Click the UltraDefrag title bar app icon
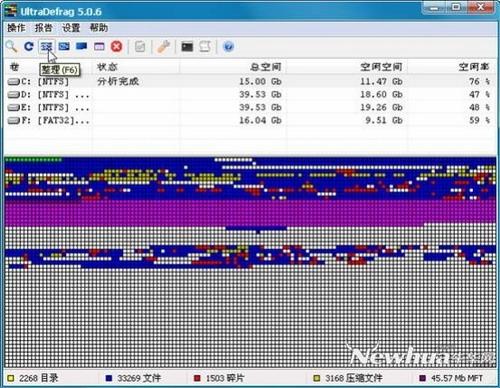The height and width of the screenshot is (388, 500). (x=10, y=12)
